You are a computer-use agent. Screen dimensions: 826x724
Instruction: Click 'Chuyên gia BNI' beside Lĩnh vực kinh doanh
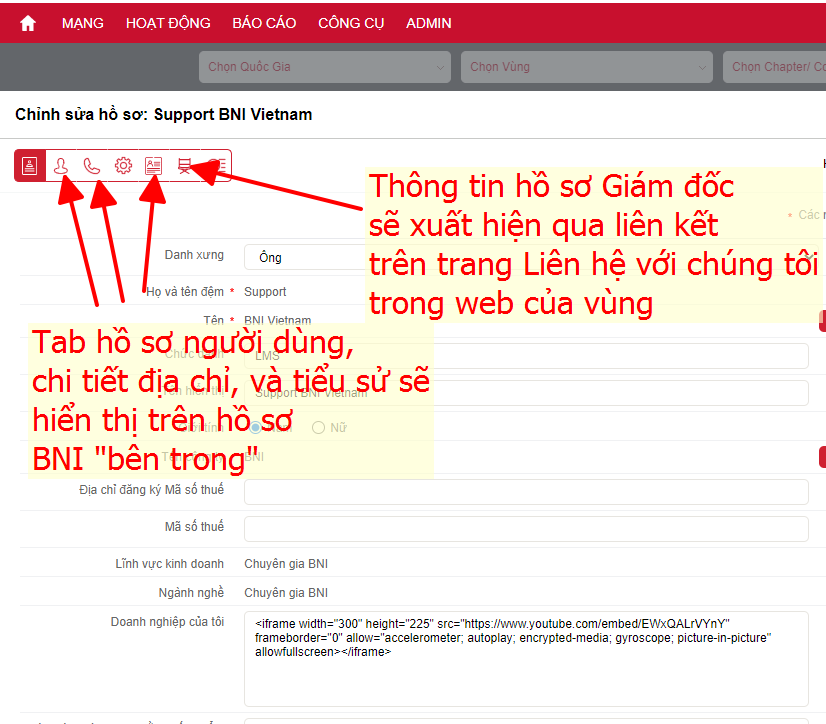[x=286, y=564]
